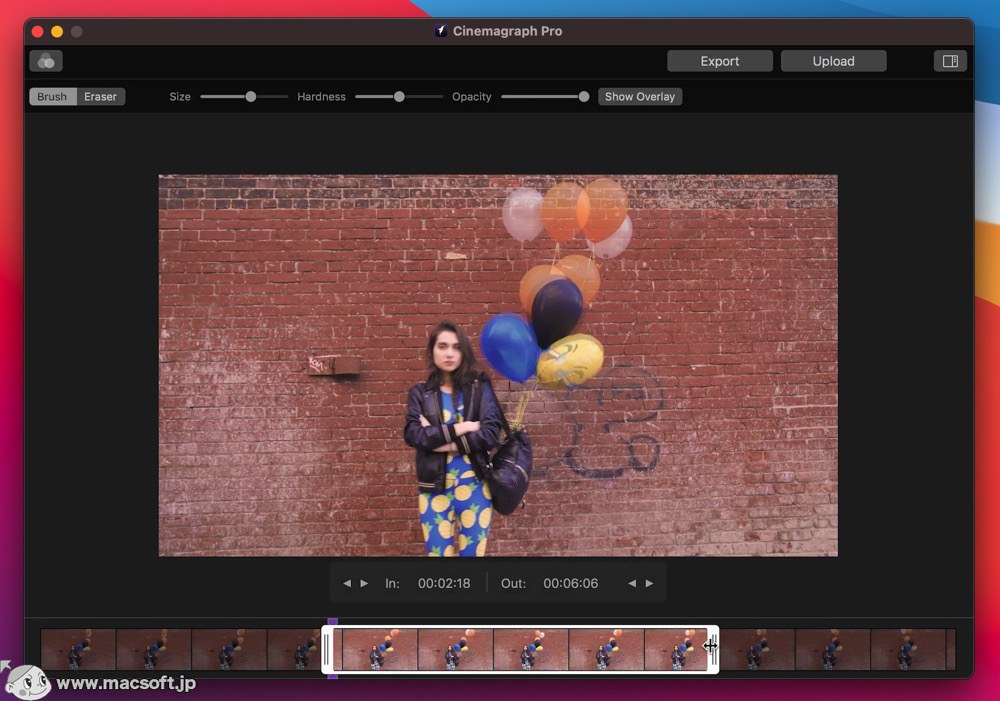Enable Show Overlay

[x=639, y=96]
